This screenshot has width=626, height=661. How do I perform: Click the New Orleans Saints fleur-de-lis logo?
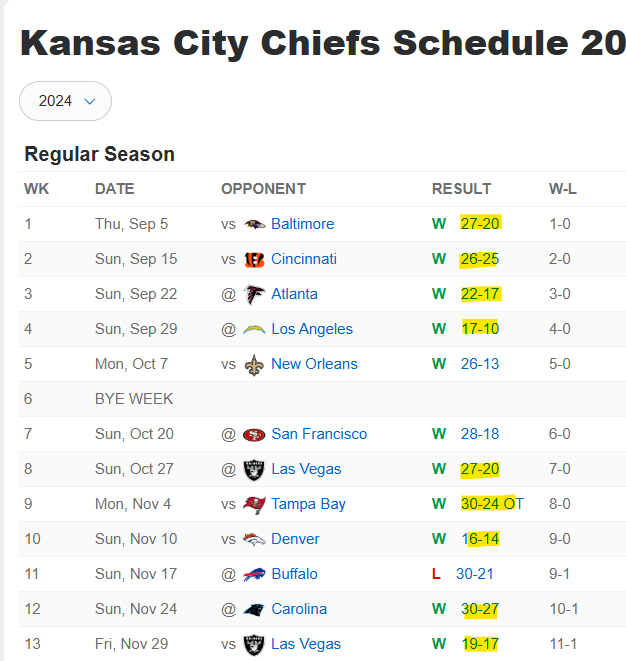(x=254, y=365)
